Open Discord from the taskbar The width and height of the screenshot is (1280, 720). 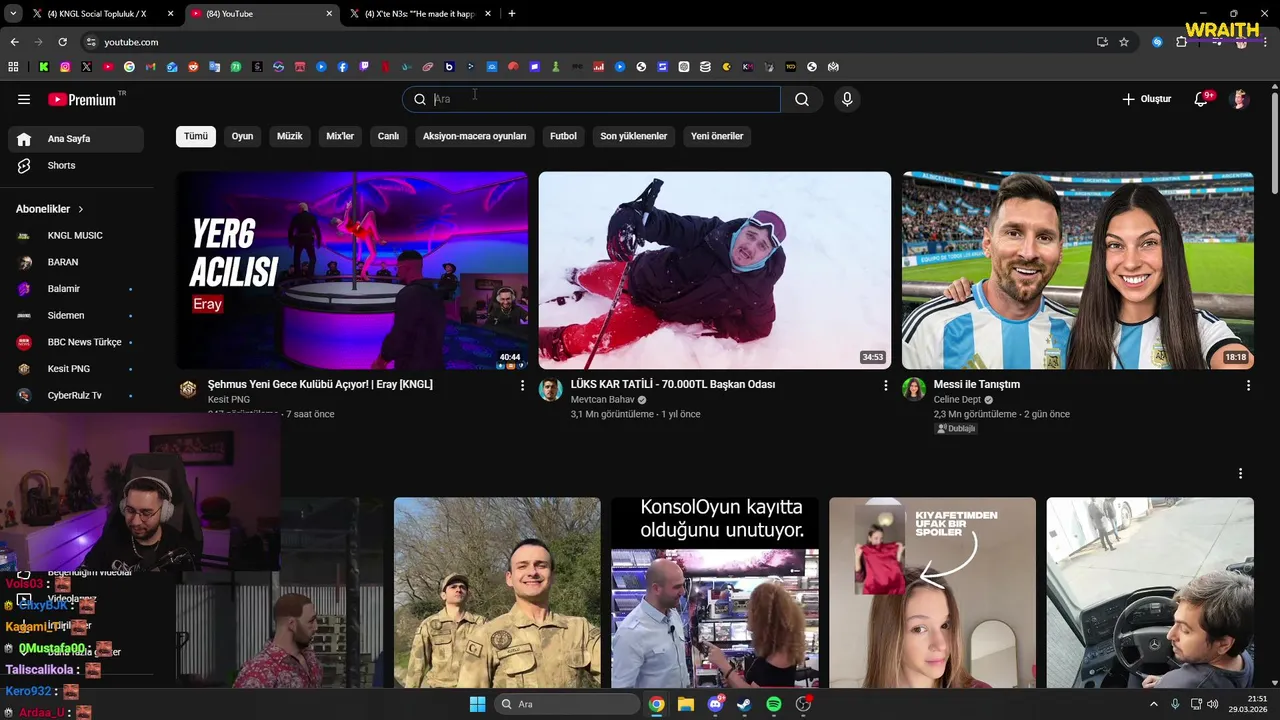(x=715, y=704)
